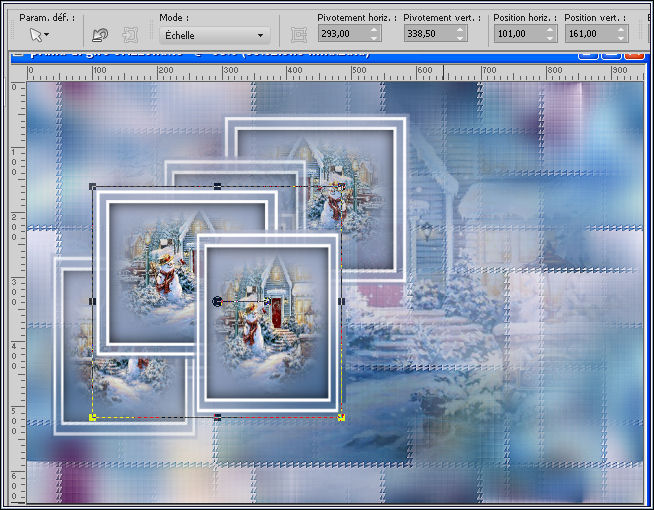The image size is (654, 510).
Task: Decrease the Pivotement horiz. value
Action: 374,38
